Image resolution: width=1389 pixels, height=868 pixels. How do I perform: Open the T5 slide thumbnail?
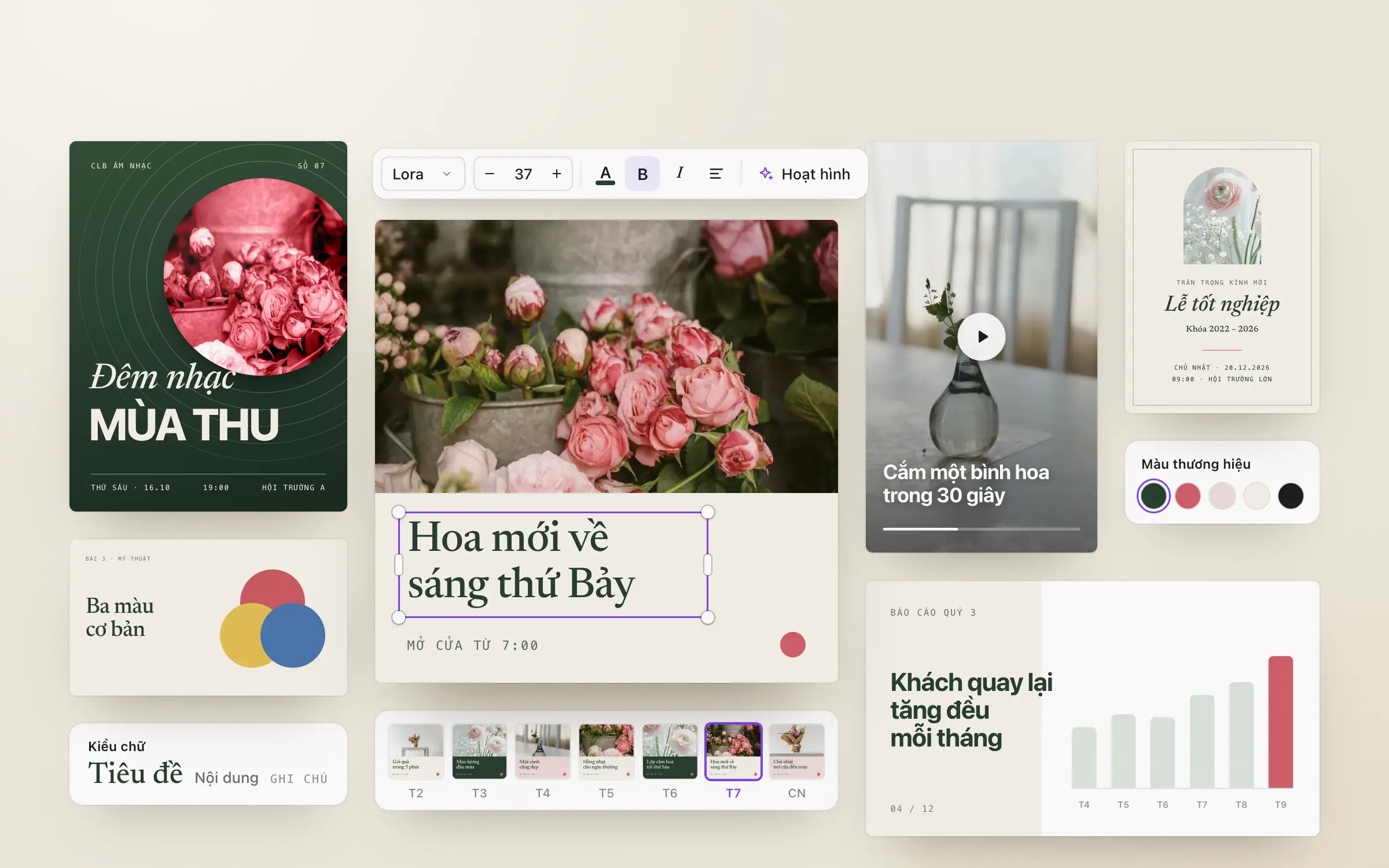point(607,751)
